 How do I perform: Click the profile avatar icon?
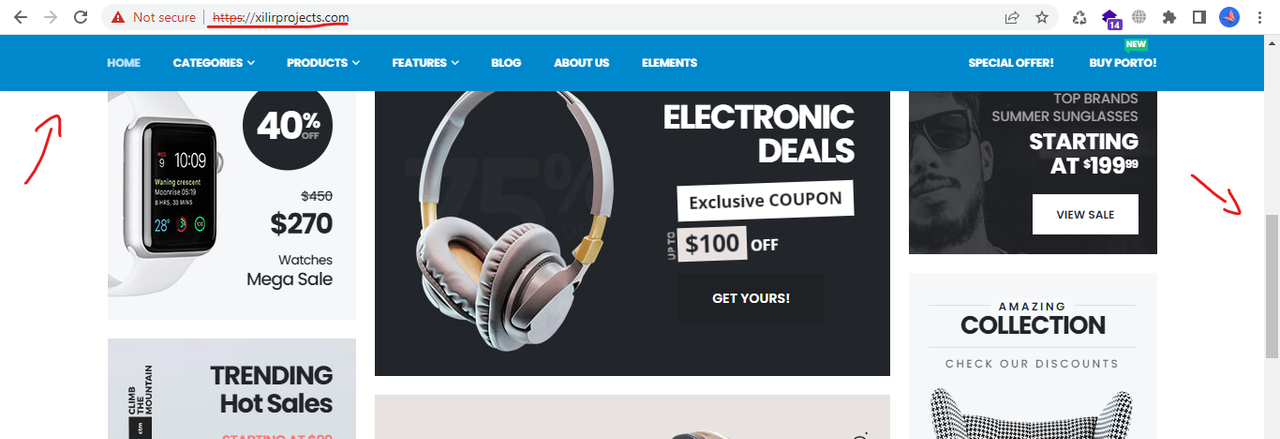[x=1230, y=17]
